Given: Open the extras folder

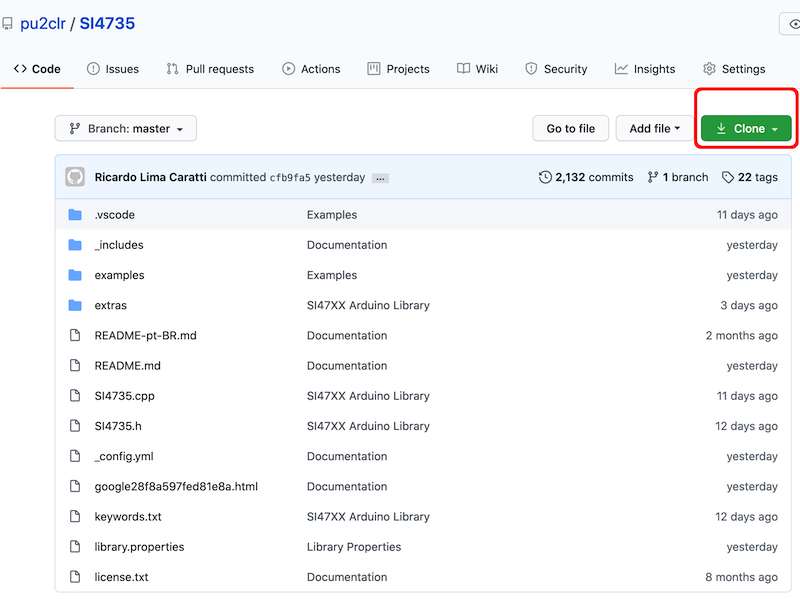Looking at the screenshot, I should [x=111, y=305].
